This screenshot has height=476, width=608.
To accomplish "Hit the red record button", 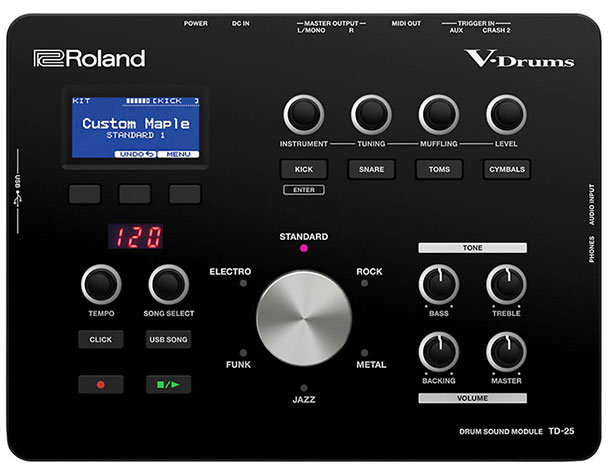I will [101, 385].
